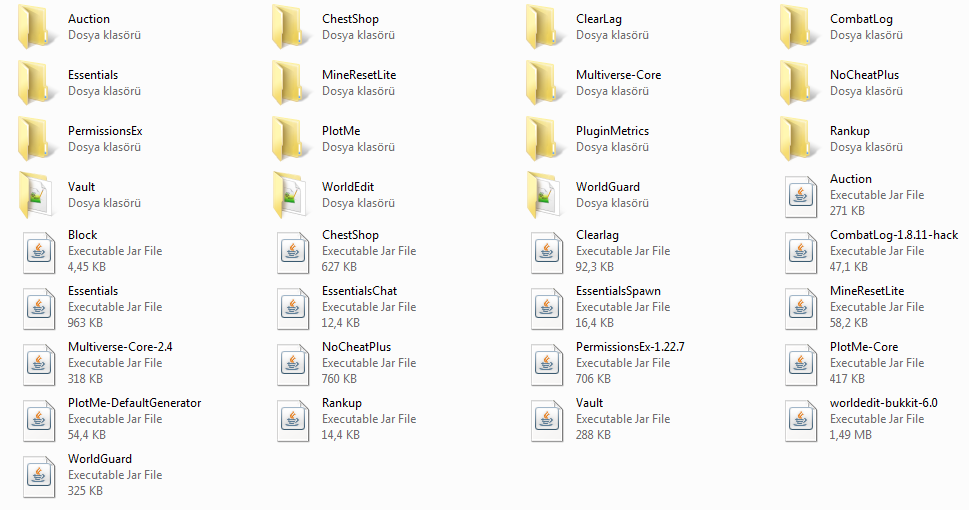Viewport: 969px width, 510px height.
Task: Open the ClearLag folder icon
Action: click(543, 27)
